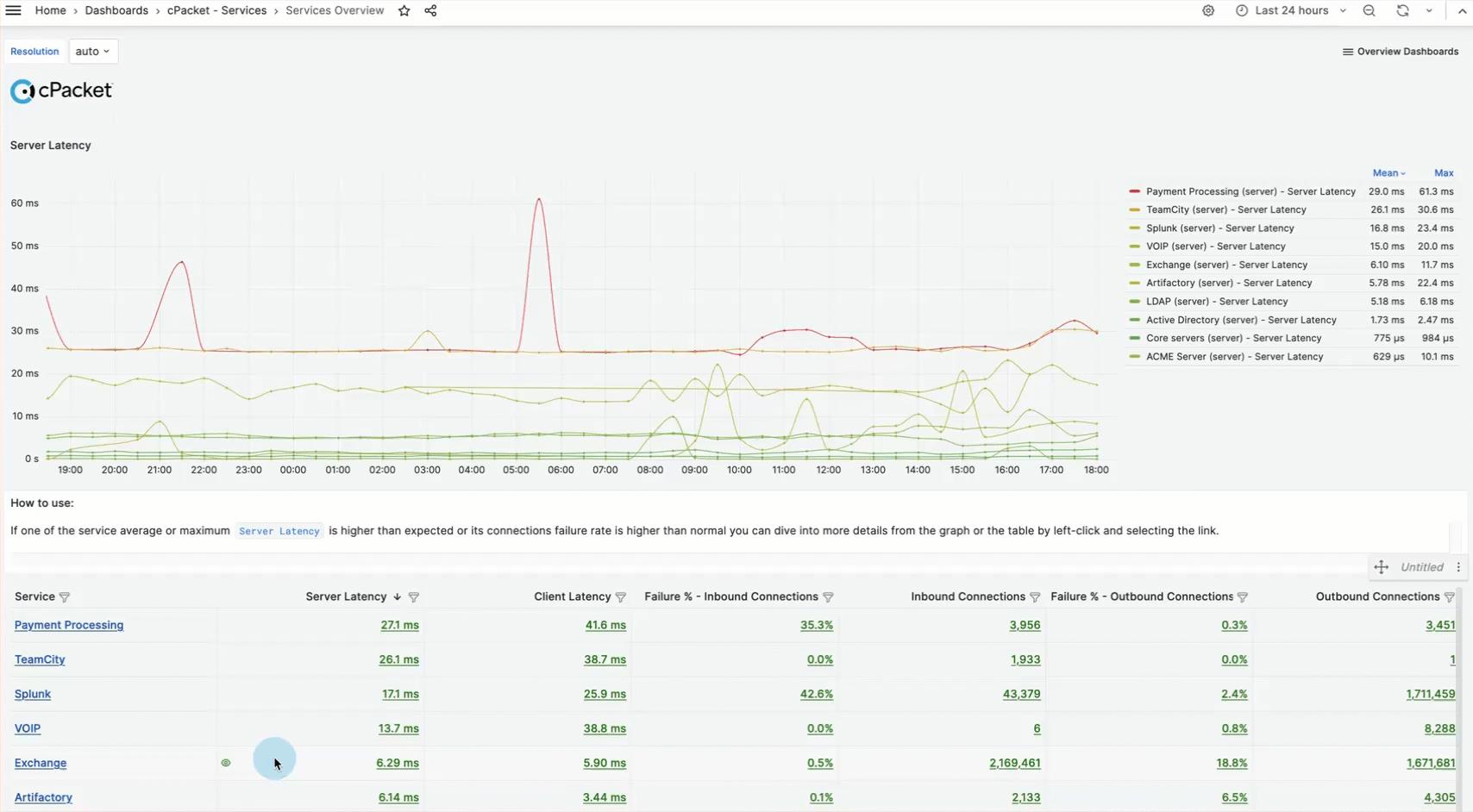Click TeamCity 38.7 ms client latency
Image resolution: width=1473 pixels, height=812 pixels.
click(x=605, y=659)
